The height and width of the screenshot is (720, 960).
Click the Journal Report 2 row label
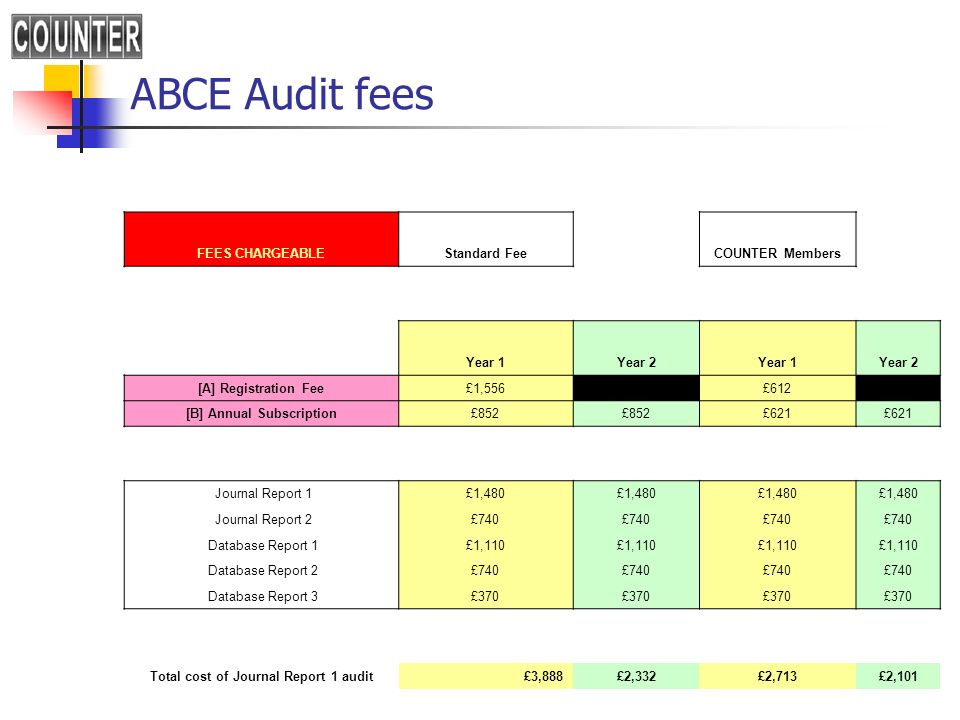coord(263,519)
